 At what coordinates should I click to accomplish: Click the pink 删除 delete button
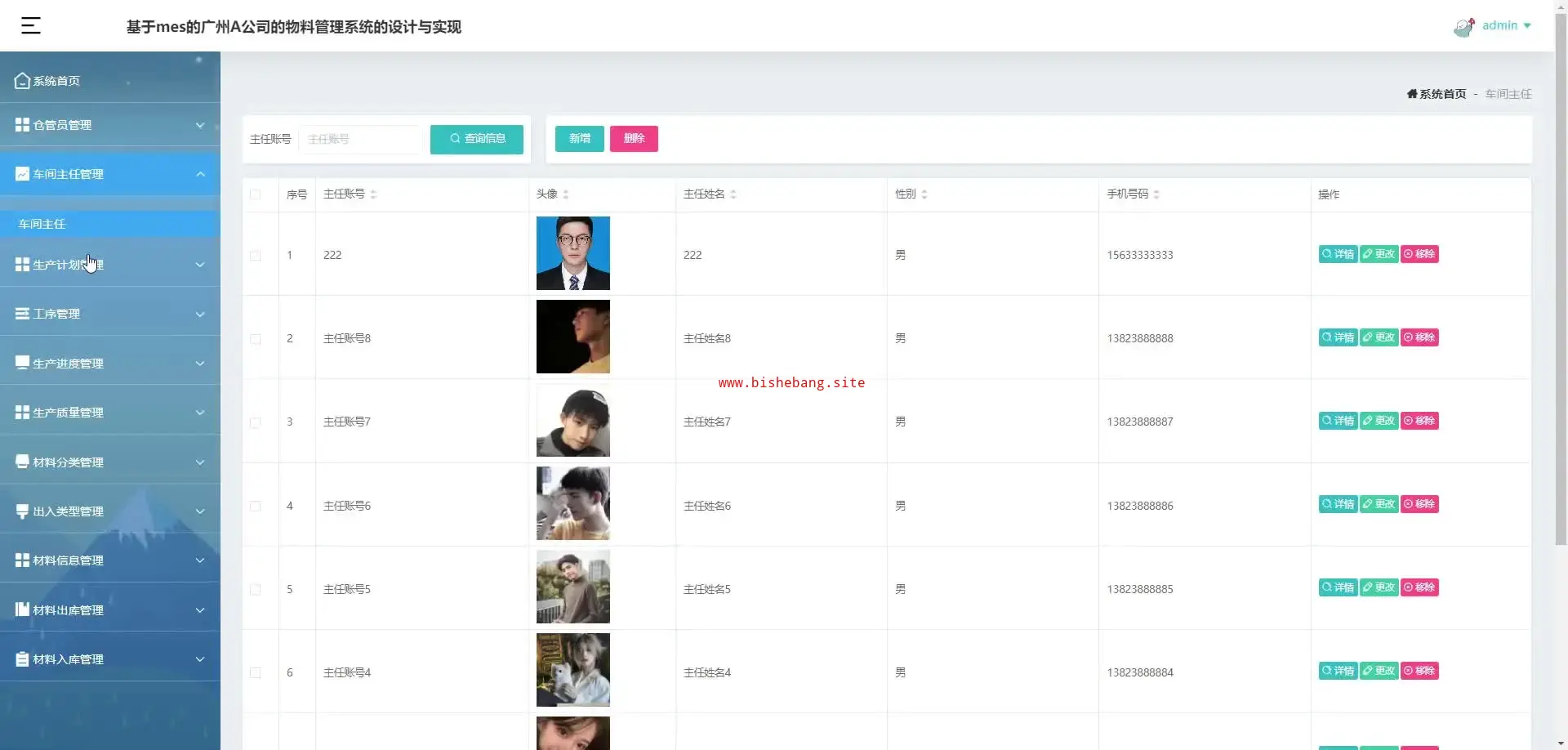[x=634, y=139]
